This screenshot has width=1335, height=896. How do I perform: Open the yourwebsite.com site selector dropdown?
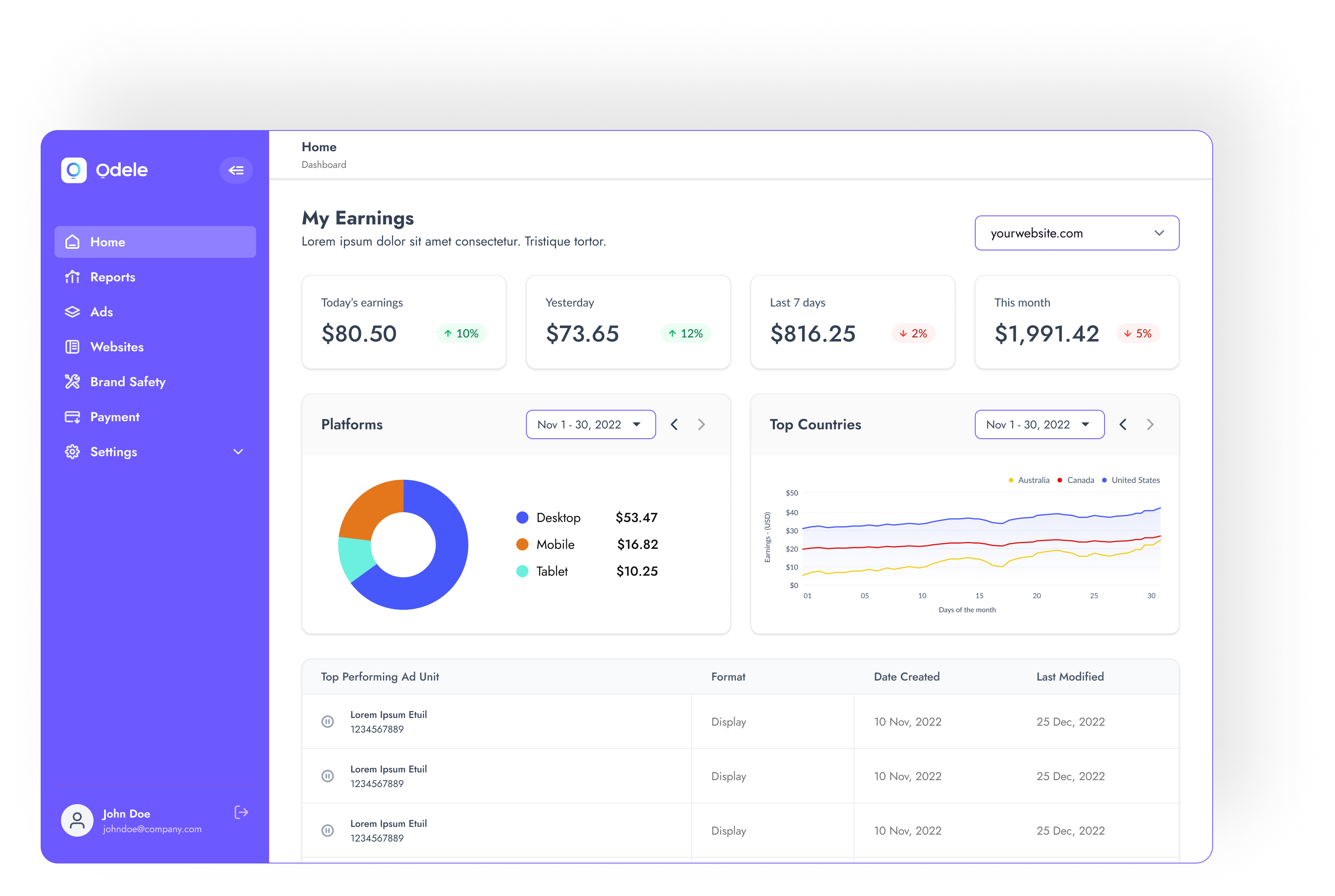pyautogui.click(x=1076, y=233)
